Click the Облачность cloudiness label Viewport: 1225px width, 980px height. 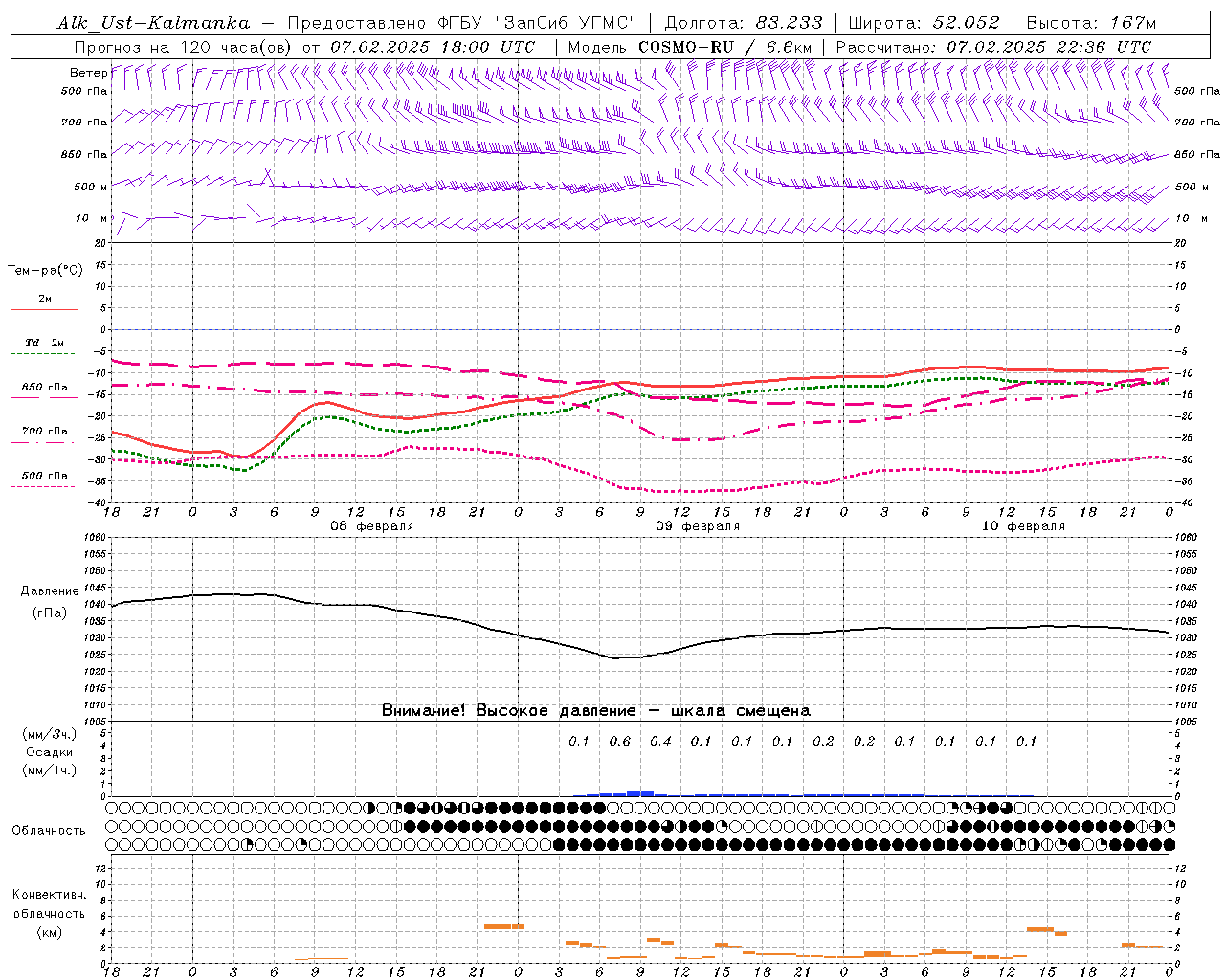tap(49, 831)
